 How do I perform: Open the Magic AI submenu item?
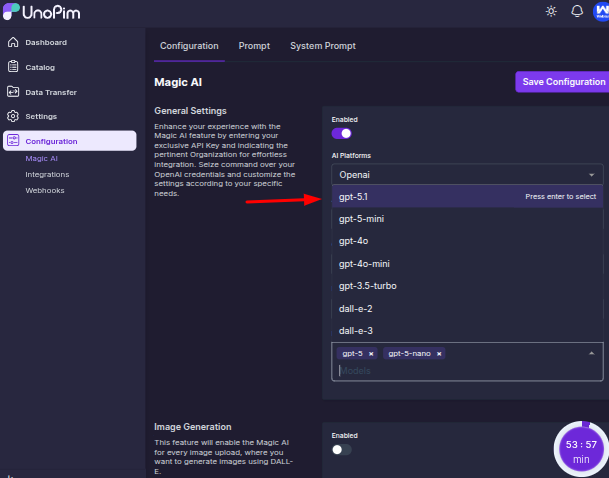(x=42, y=158)
